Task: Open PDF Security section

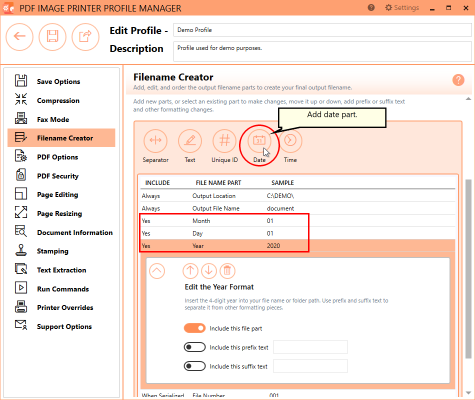Action: click(62, 176)
